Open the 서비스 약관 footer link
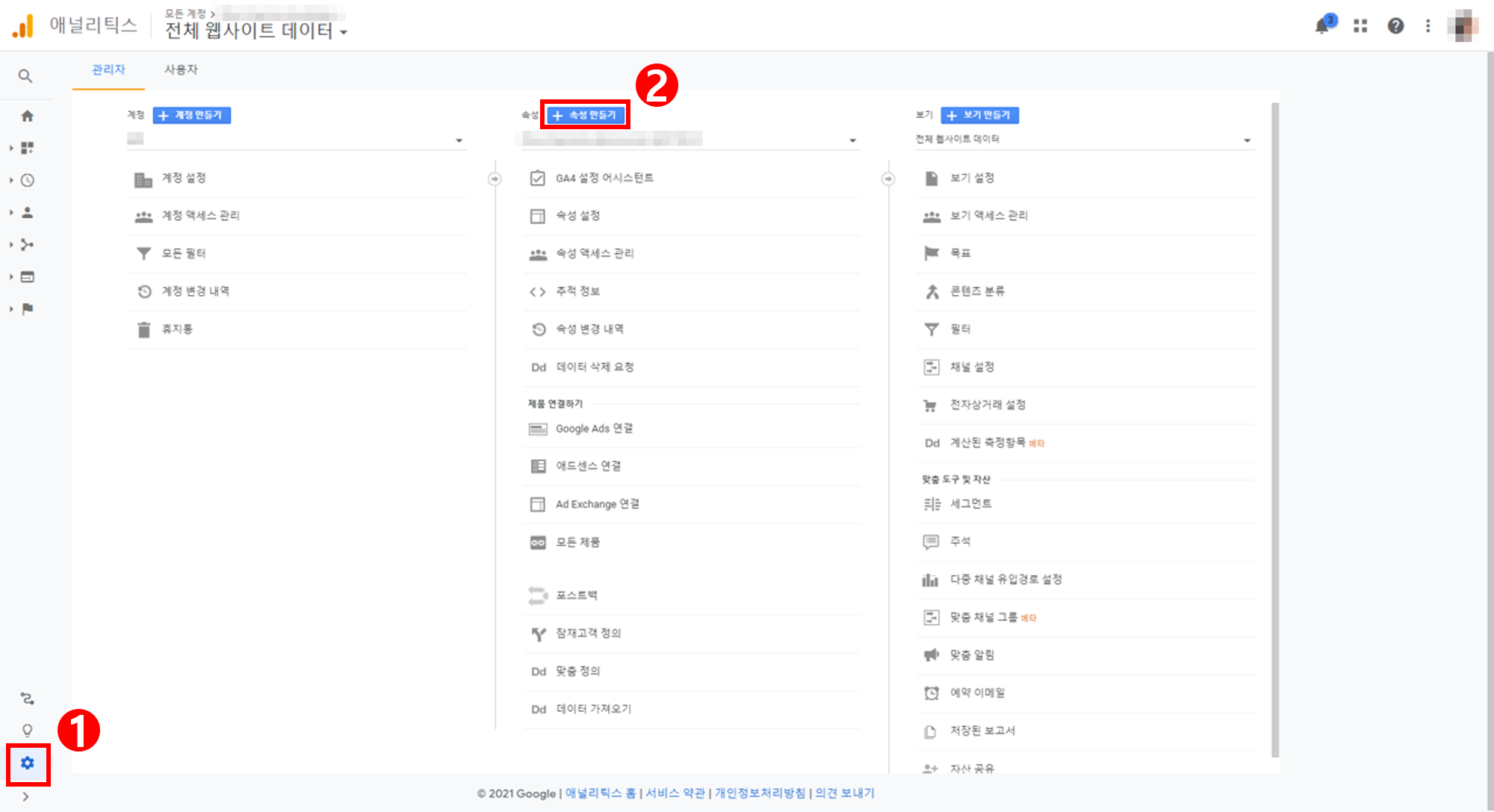Screen dimensions: 1494x812 (x=675, y=793)
